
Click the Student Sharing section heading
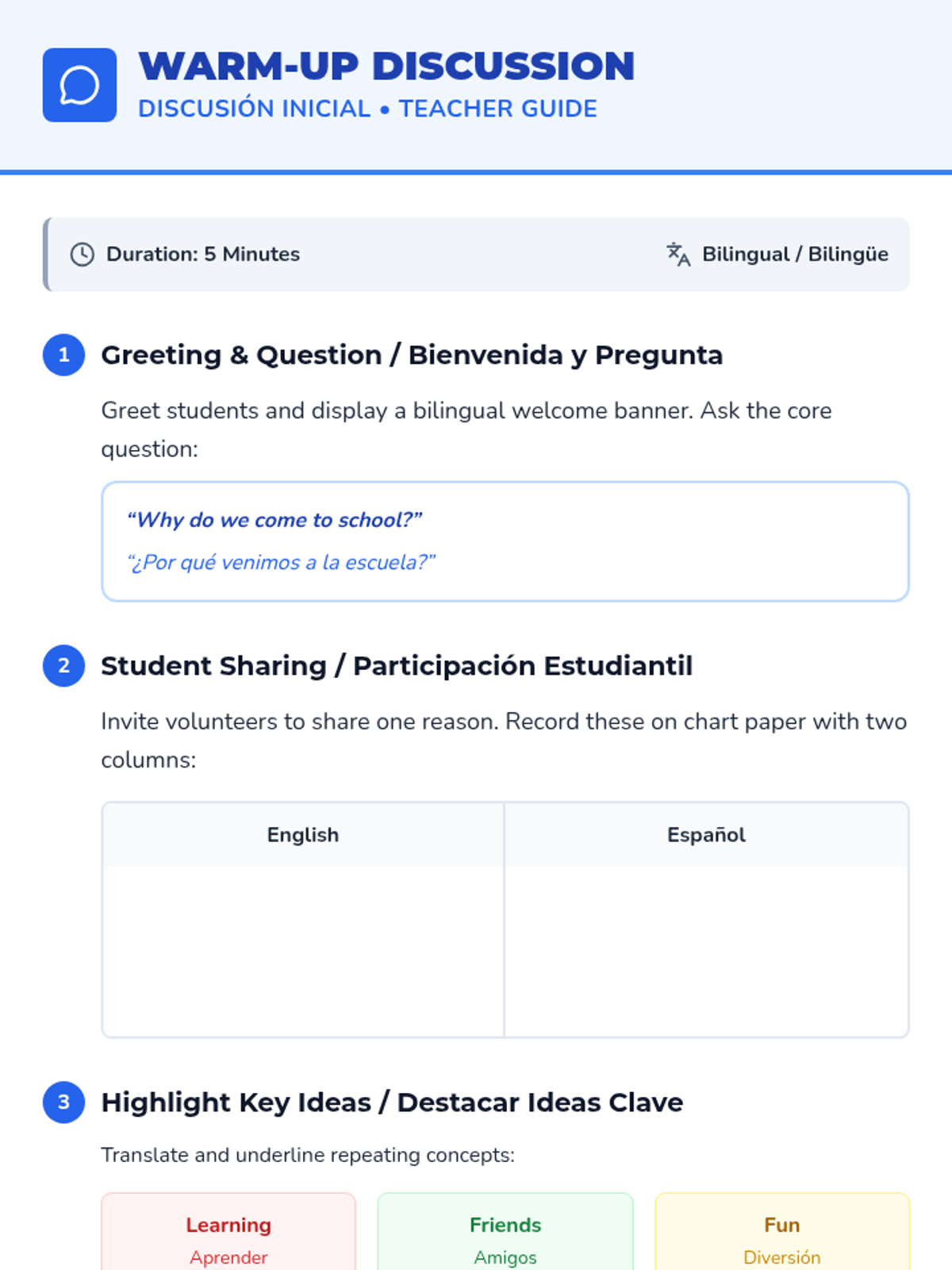point(397,665)
